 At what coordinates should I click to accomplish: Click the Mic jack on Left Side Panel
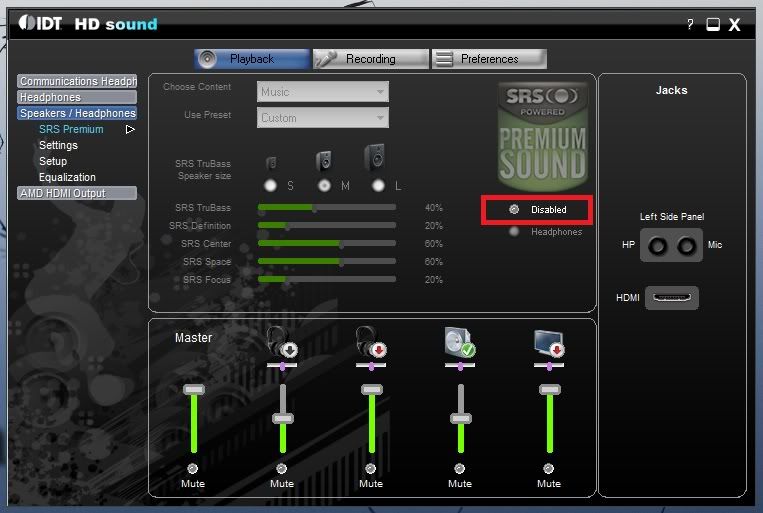click(x=687, y=246)
